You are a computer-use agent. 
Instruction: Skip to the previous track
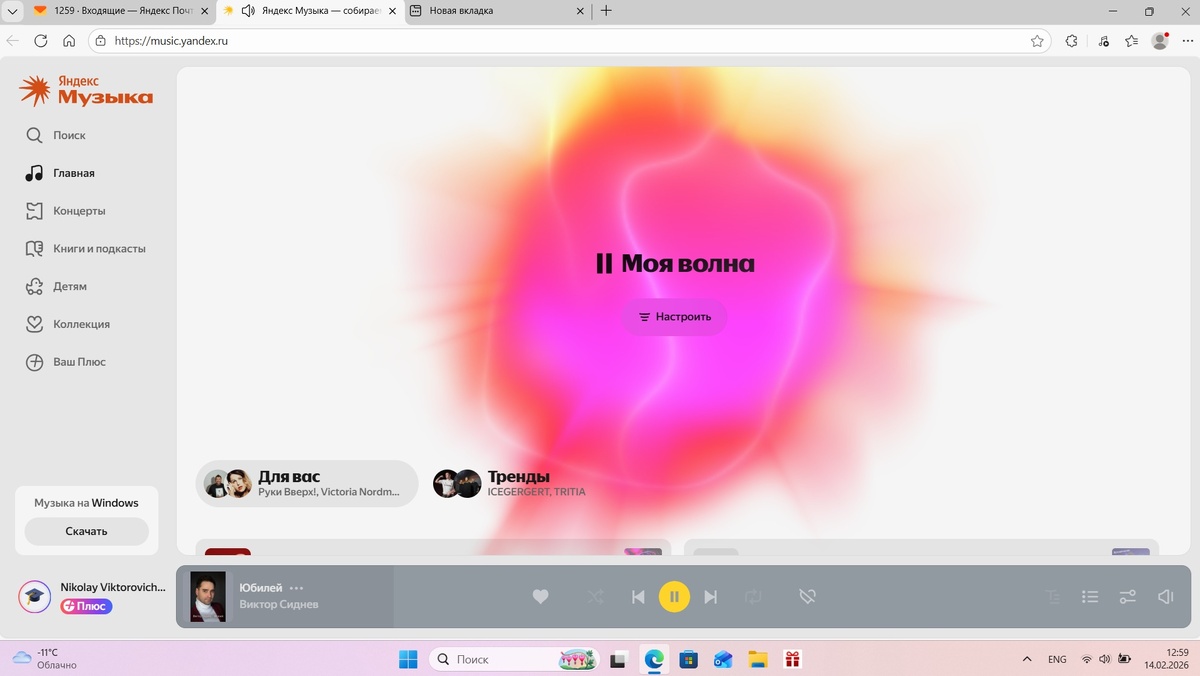(x=638, y=597)
